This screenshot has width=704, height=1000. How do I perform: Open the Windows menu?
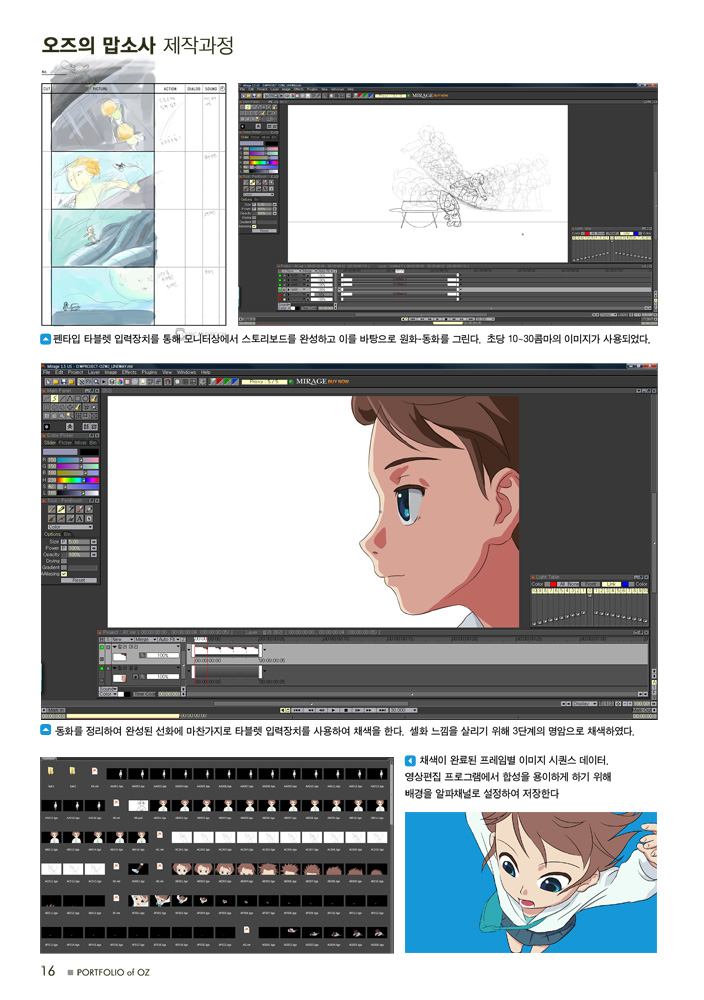[x=186, y=372]
